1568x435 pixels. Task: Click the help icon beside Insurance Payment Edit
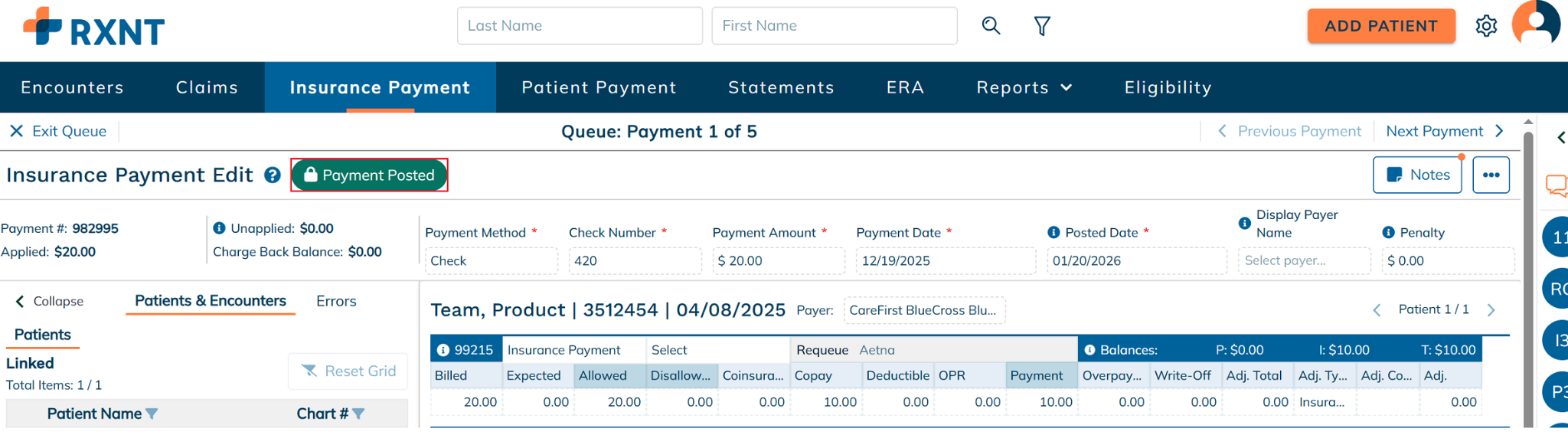coord(273,175)
